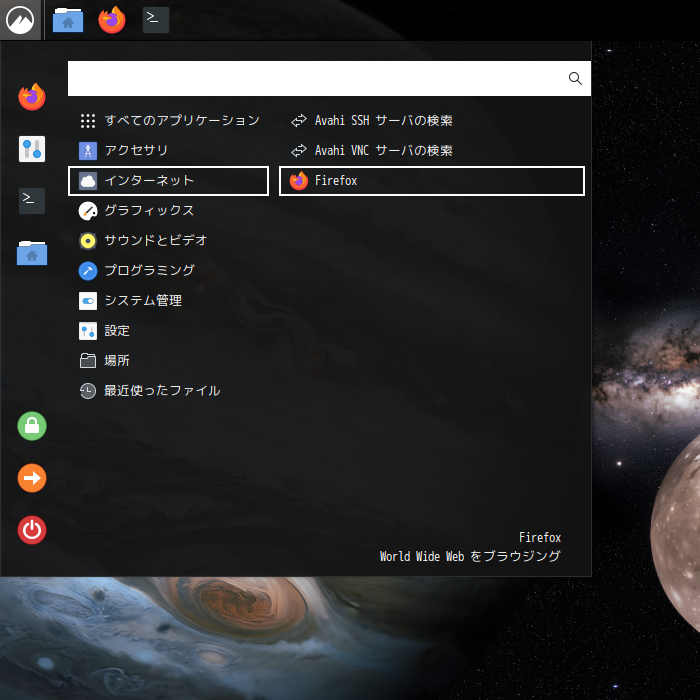Click the グラフィックス paintbrush icon

click(x=88, y=211)
